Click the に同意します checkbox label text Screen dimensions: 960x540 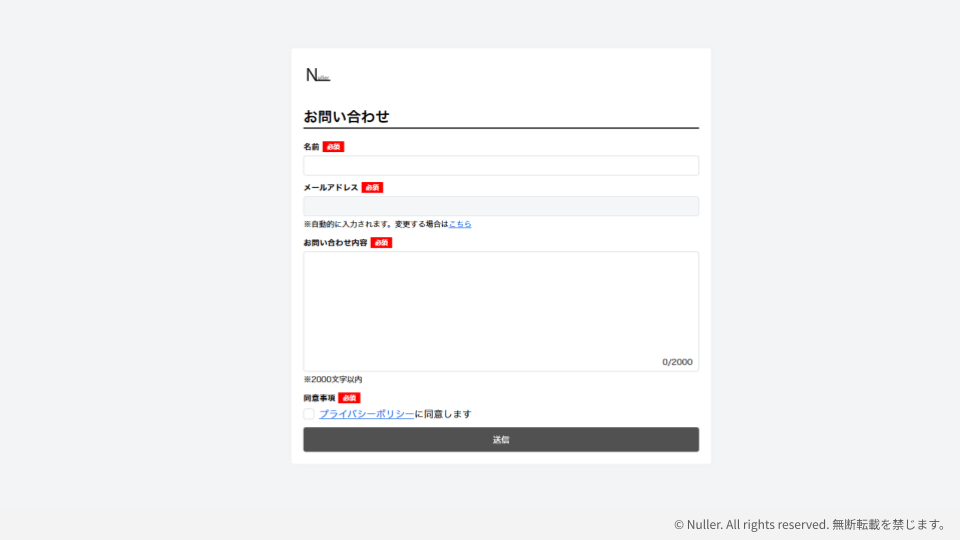click(x=443, y=414)
